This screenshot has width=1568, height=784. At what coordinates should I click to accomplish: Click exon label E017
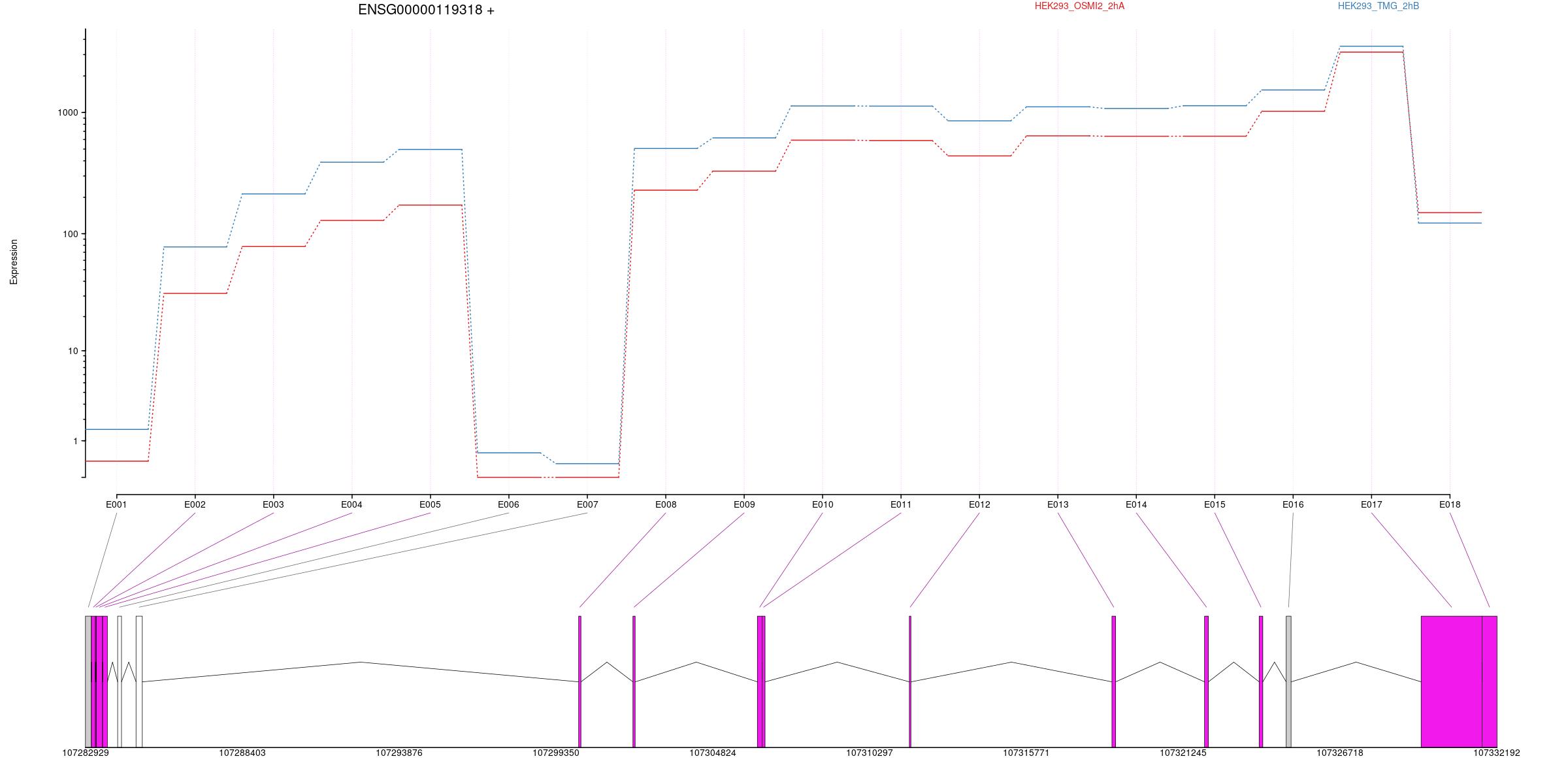pyautogui.click(x=1371, y=504)
